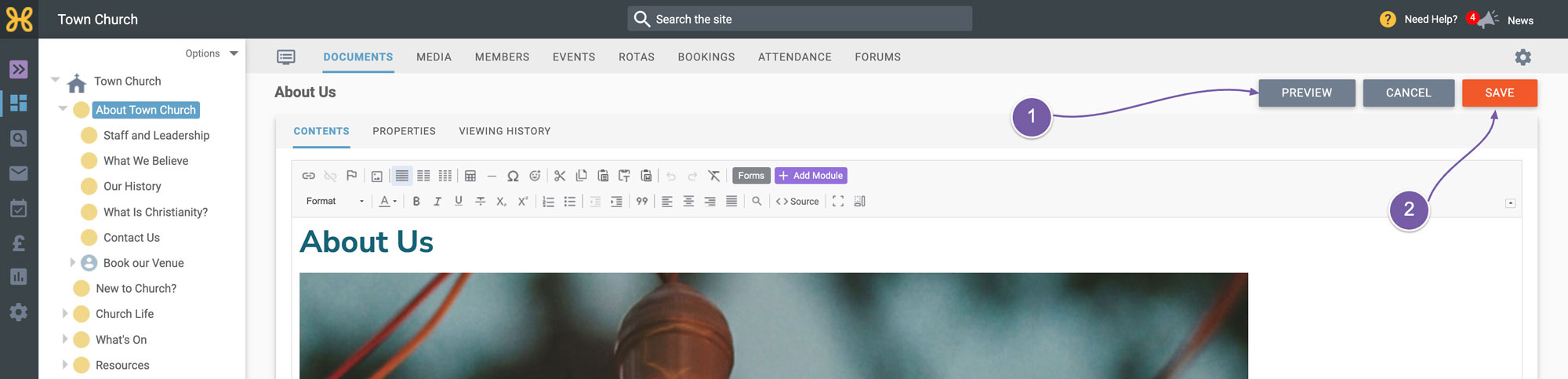Open the emoji picker
This screenshot has width=1568, height=379.
[x=535, y=176]
